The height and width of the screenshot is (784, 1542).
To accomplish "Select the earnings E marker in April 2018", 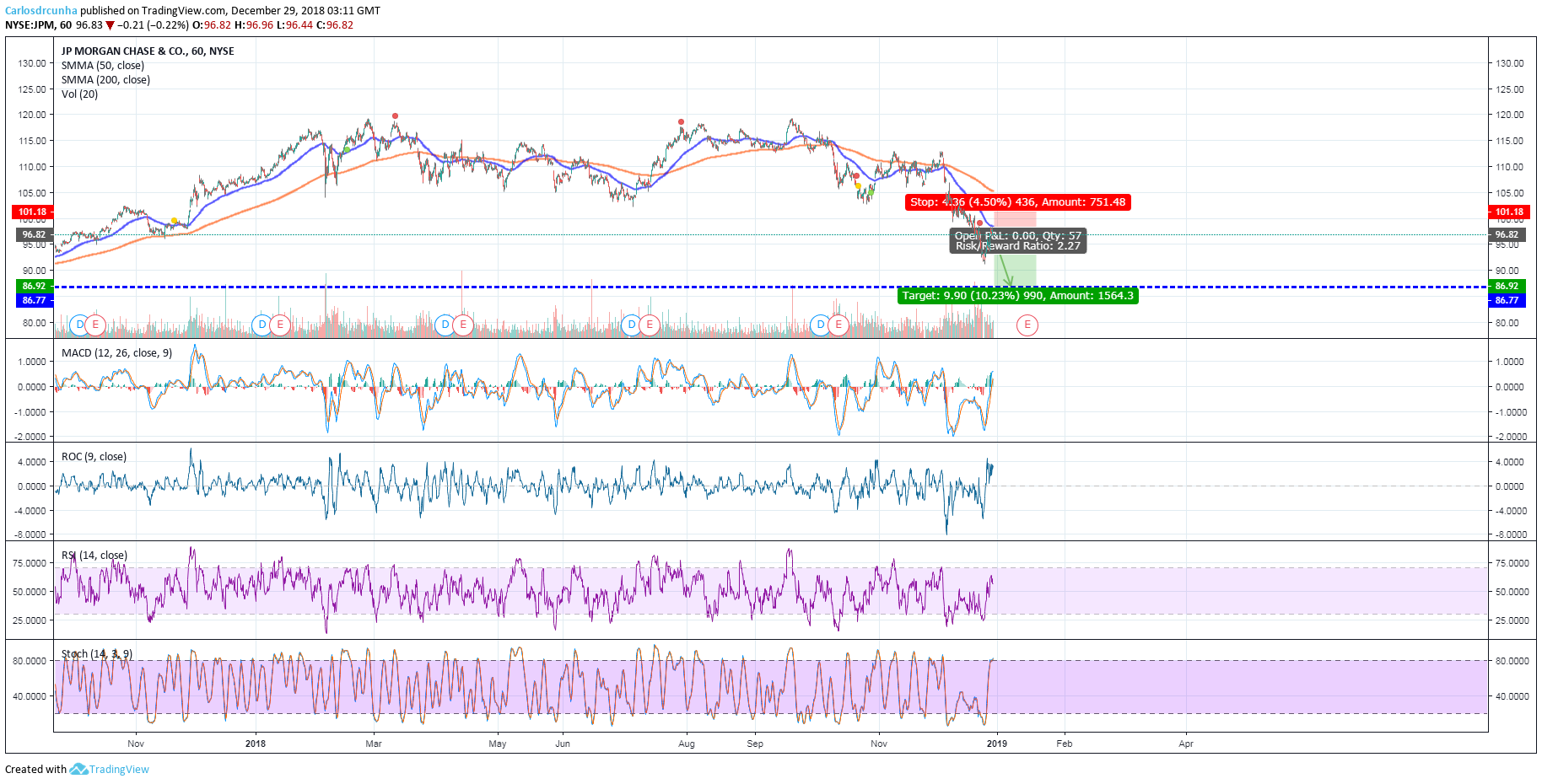I will [x=462, y=325].
